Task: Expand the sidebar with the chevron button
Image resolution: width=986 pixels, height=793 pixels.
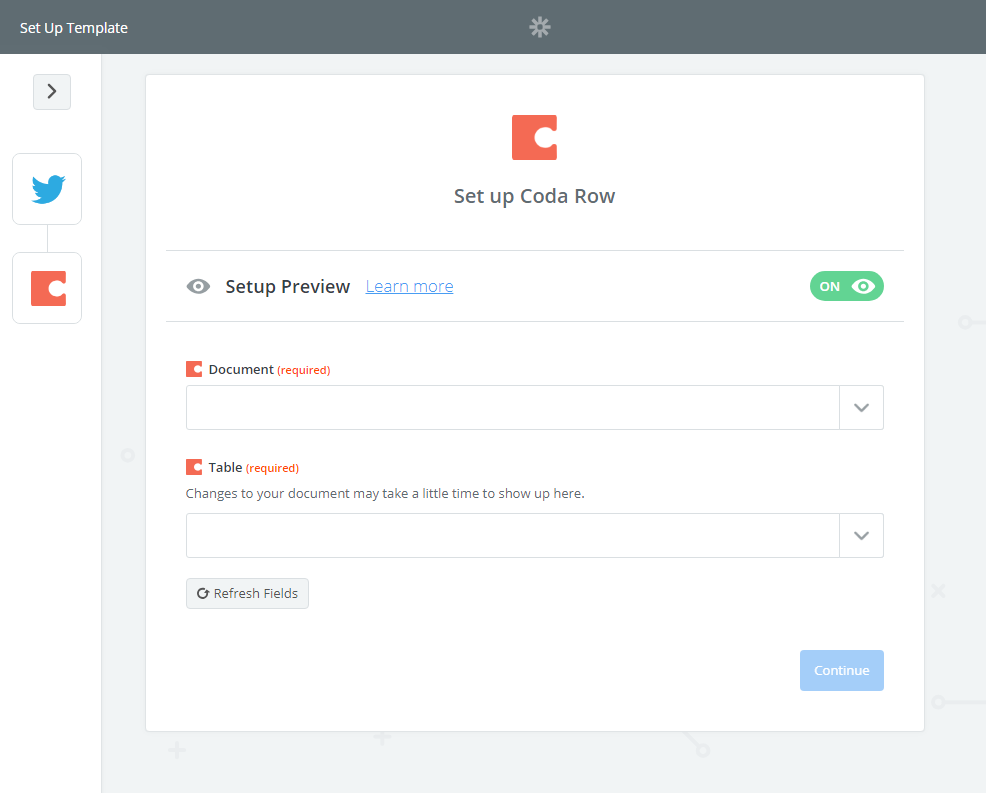Action: pos(52,92)
